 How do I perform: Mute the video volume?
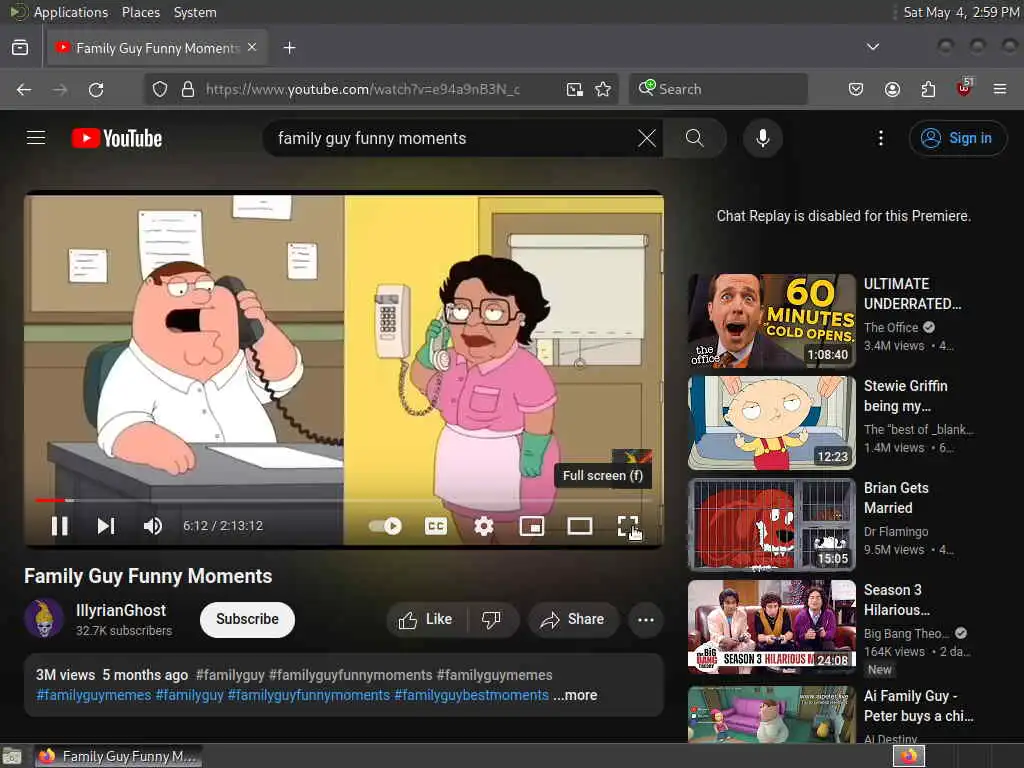(x=152, y=526)
